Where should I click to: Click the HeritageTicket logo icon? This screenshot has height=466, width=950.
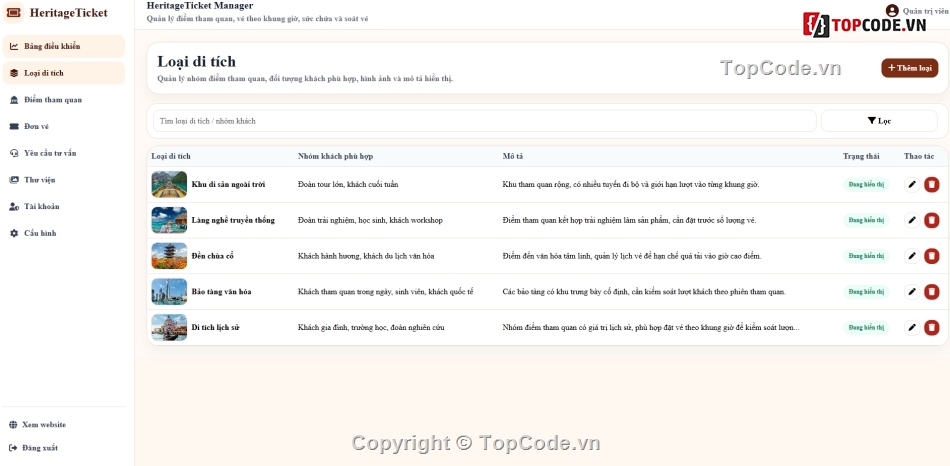click(13, 13)
